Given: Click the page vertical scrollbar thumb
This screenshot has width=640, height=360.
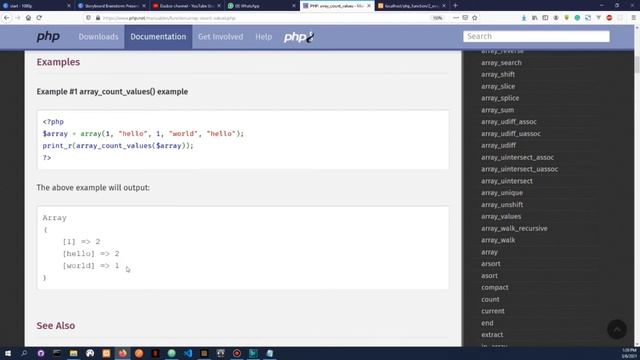Looking at the screenshot, I should coord(637,65).
